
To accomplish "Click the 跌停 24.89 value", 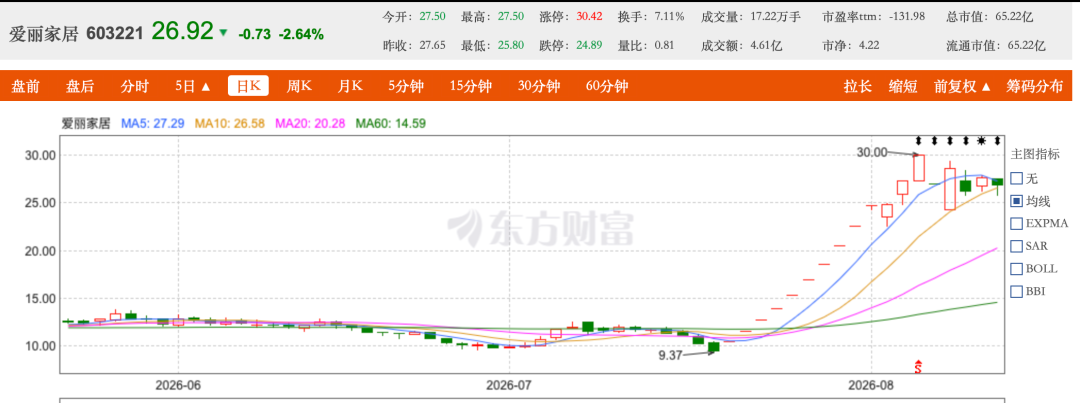I will coord(589,45).
